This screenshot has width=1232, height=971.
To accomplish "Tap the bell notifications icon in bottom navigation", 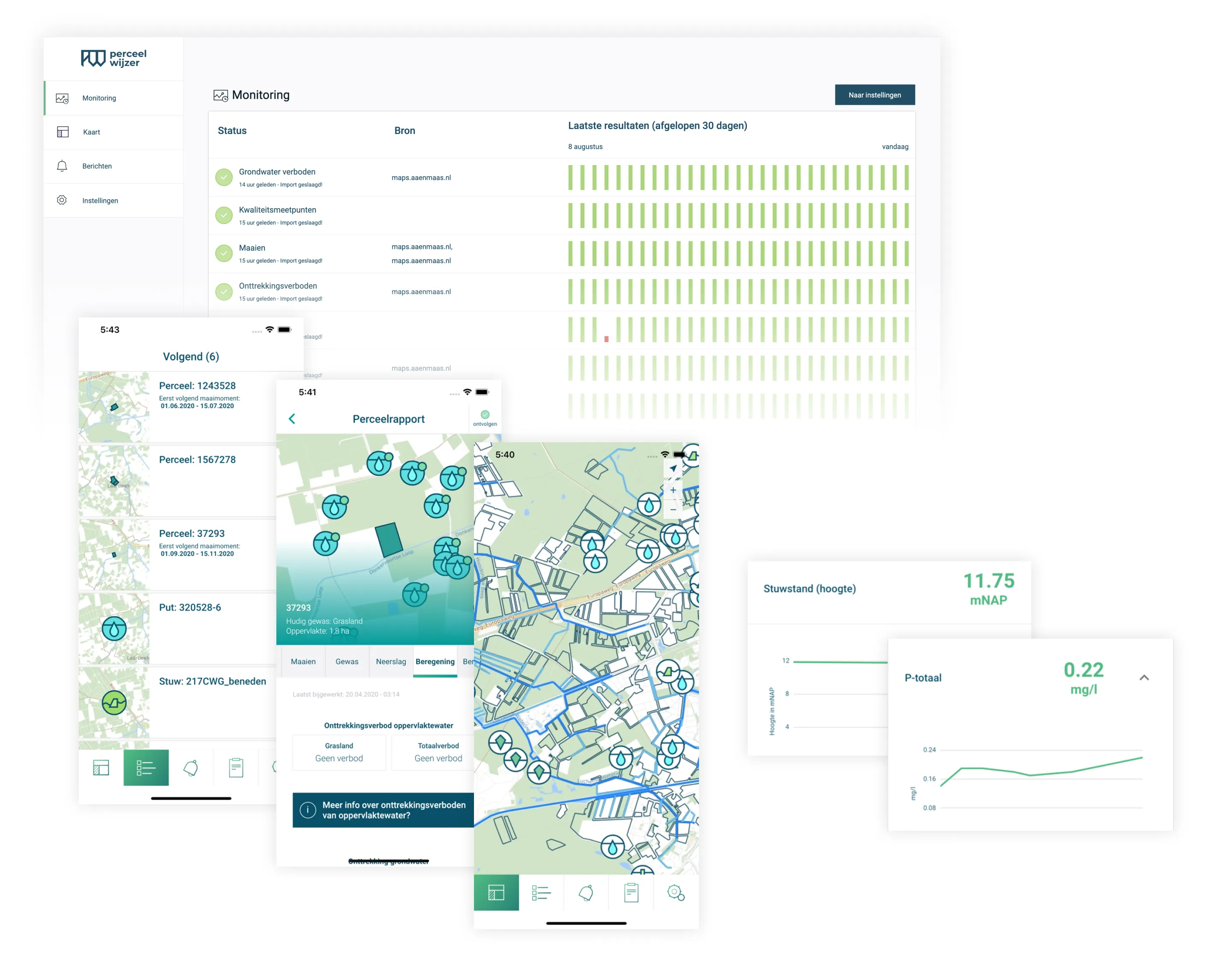I will point(586,893).
